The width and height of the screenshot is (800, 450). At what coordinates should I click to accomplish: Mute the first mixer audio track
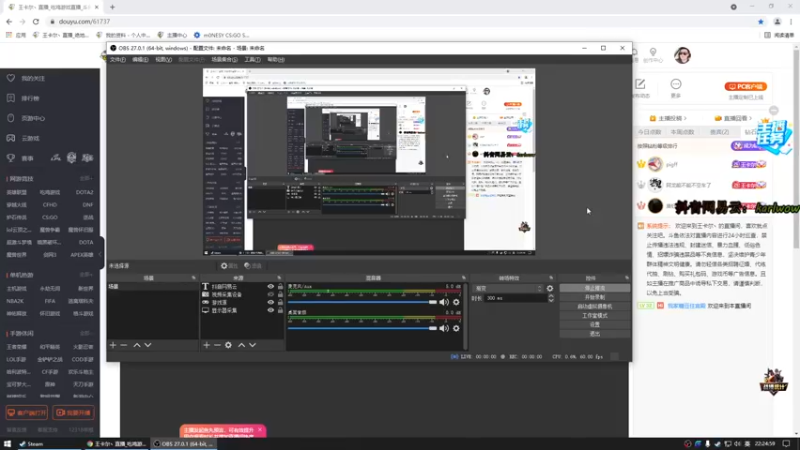(x=444, y=302)
